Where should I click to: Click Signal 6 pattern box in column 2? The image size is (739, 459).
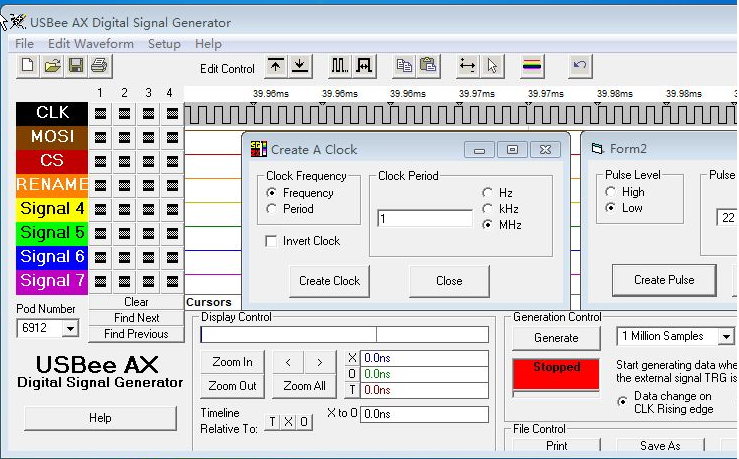(x=124, y=257)
